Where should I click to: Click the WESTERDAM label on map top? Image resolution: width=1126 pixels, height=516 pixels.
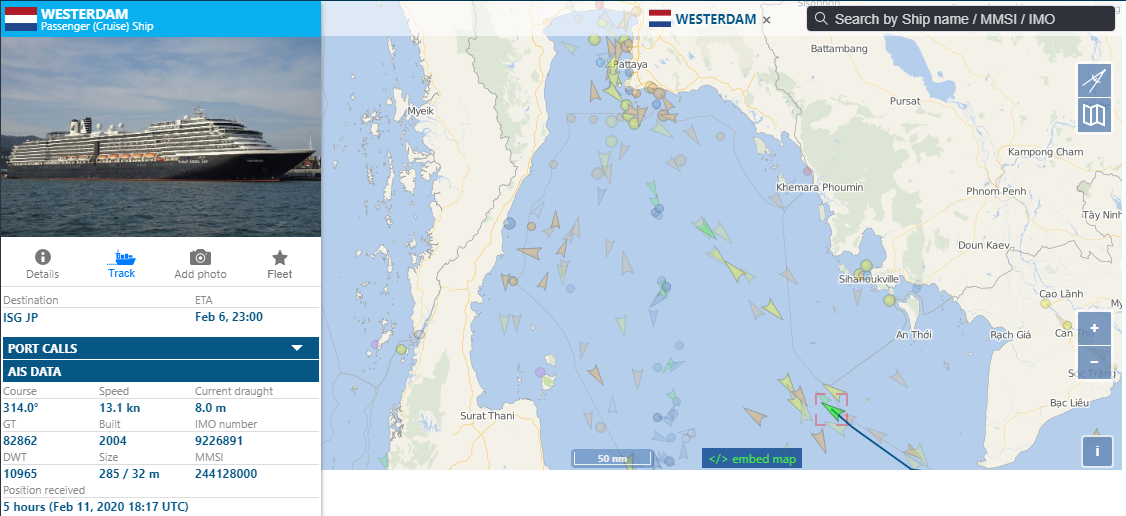click(x=716, y=19)
